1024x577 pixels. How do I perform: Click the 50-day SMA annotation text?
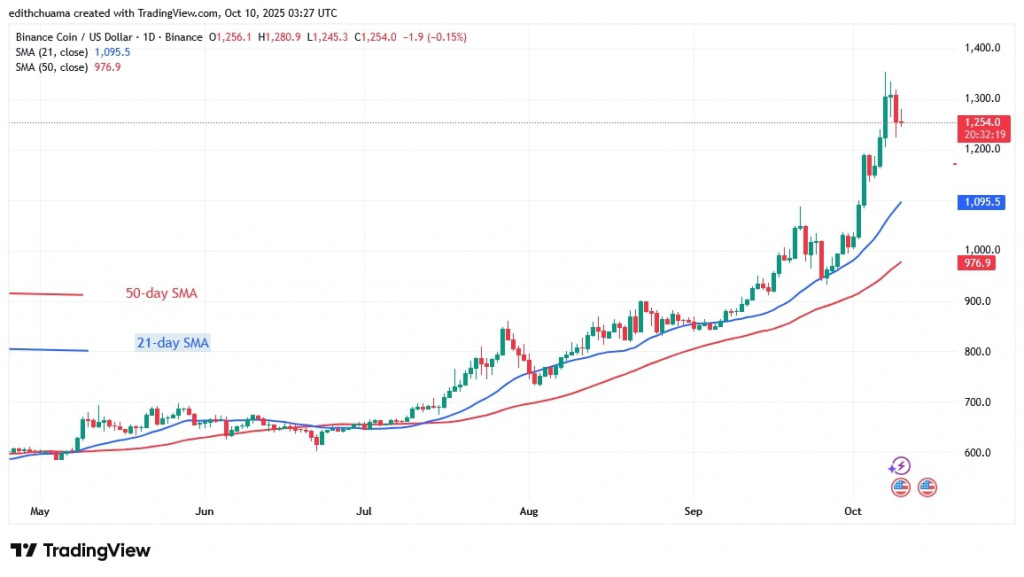[161, 293]
